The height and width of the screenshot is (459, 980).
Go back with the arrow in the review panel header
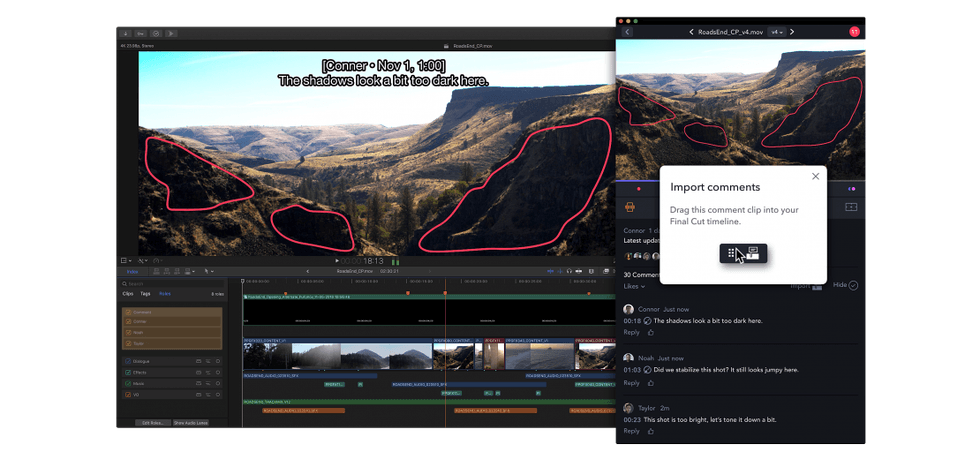pos(627,32)
